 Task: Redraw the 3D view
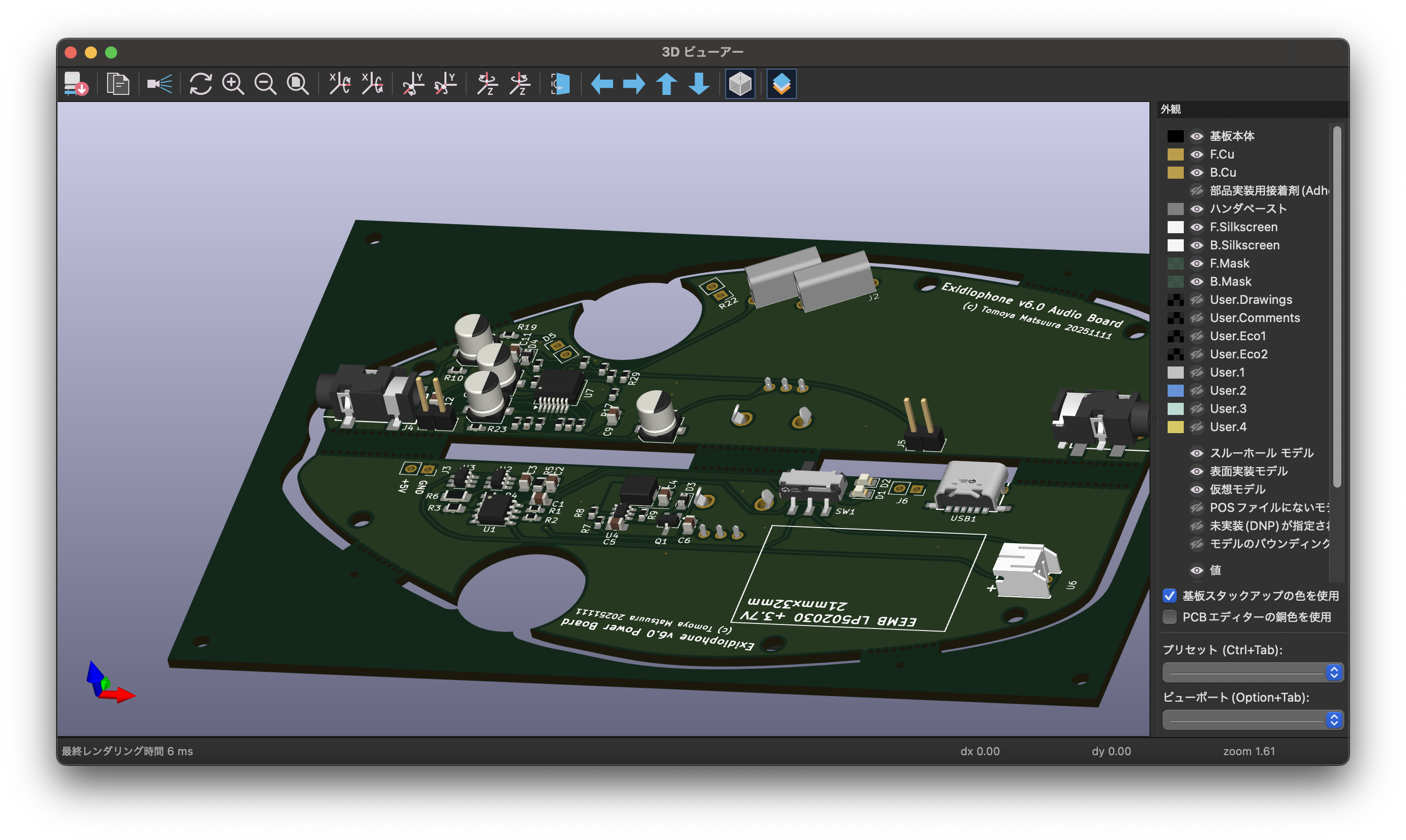(200, 84)
